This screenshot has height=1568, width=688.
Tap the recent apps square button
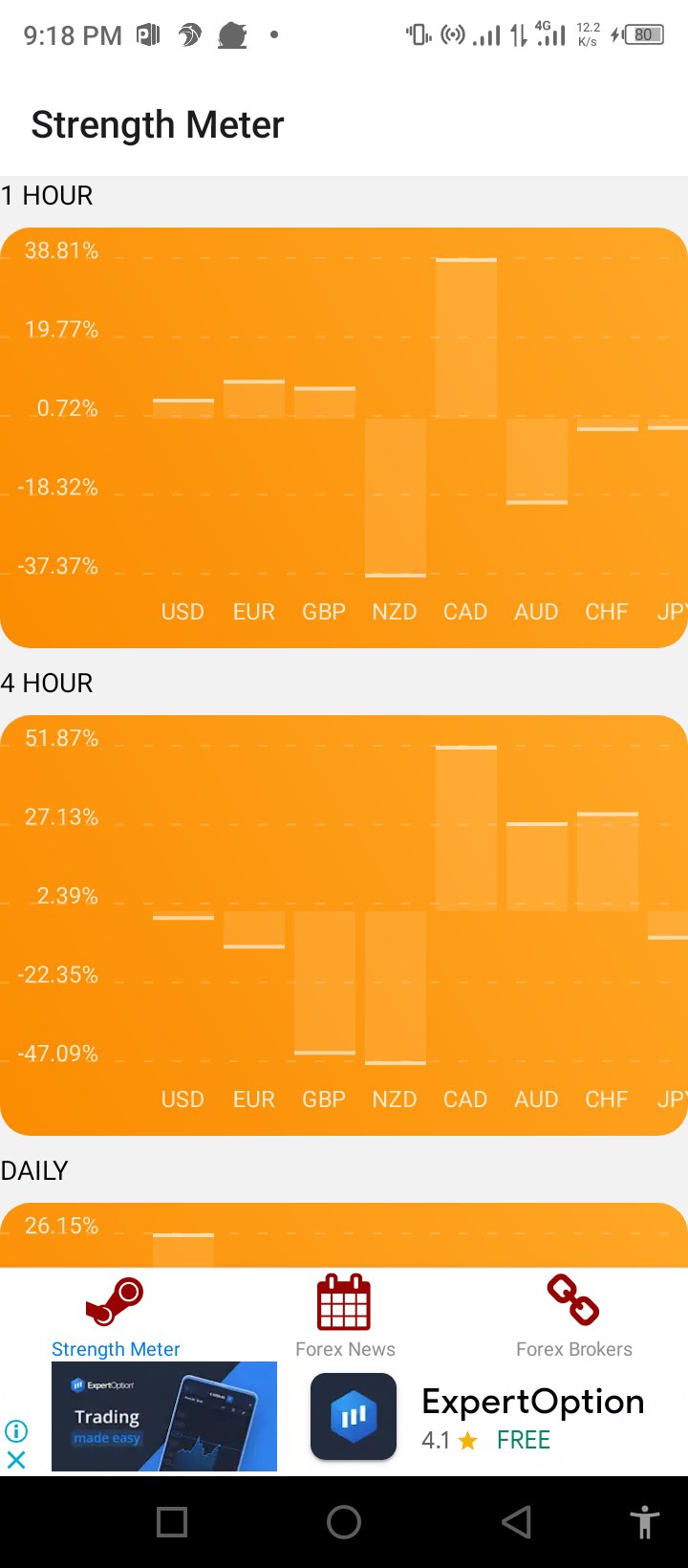click(172, 1522)
